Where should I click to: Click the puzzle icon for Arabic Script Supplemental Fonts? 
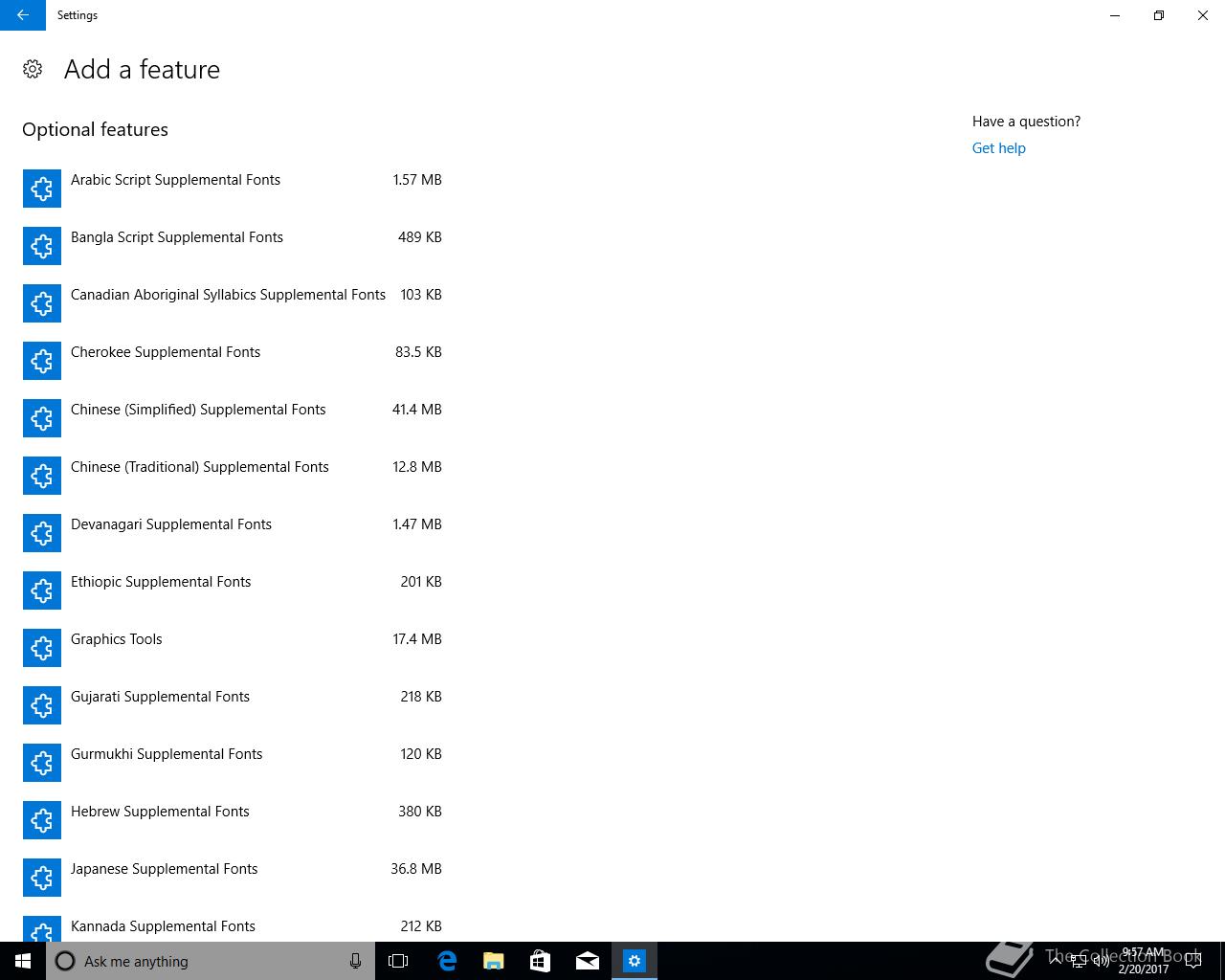tap(42, 189)
